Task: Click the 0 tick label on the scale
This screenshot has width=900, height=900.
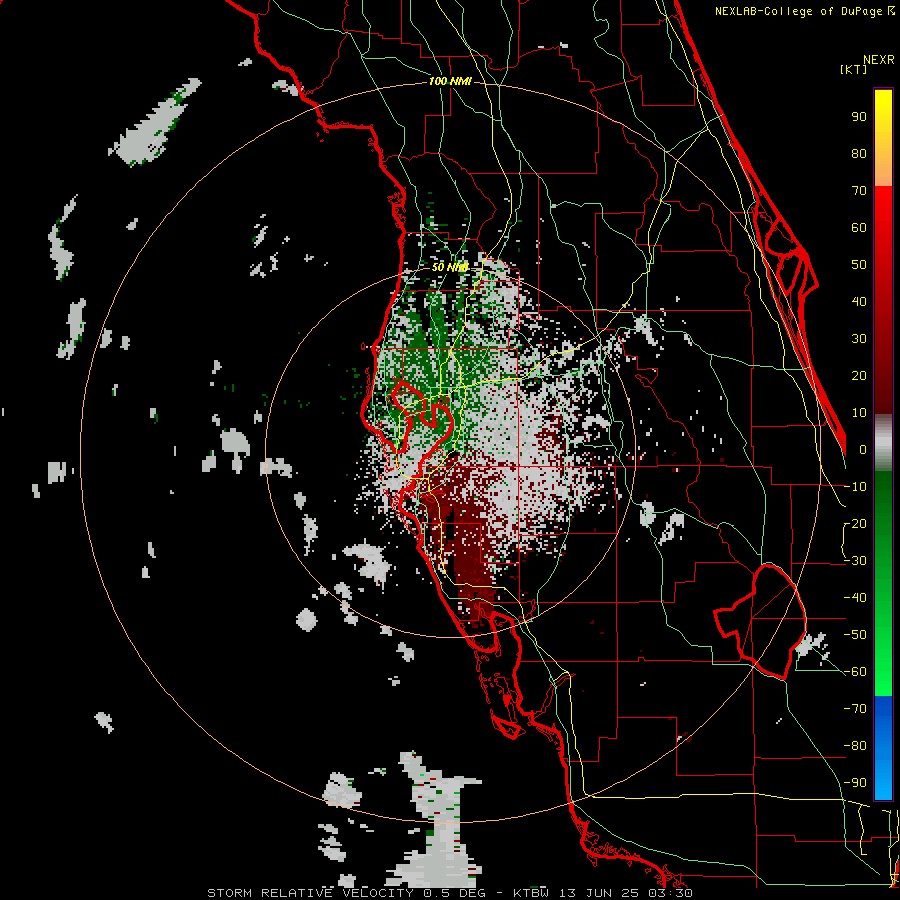Action: coord(863,450)
